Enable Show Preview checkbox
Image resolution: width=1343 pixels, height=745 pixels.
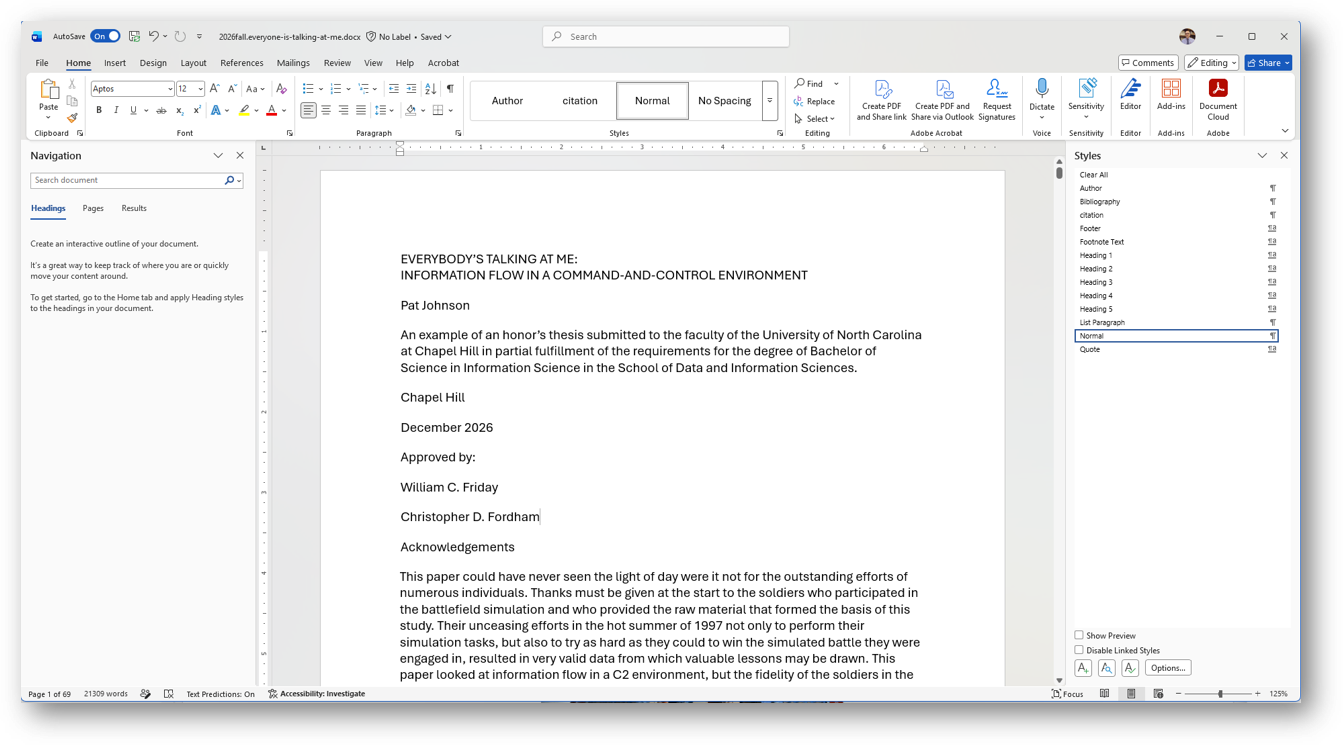[1079, 635]
